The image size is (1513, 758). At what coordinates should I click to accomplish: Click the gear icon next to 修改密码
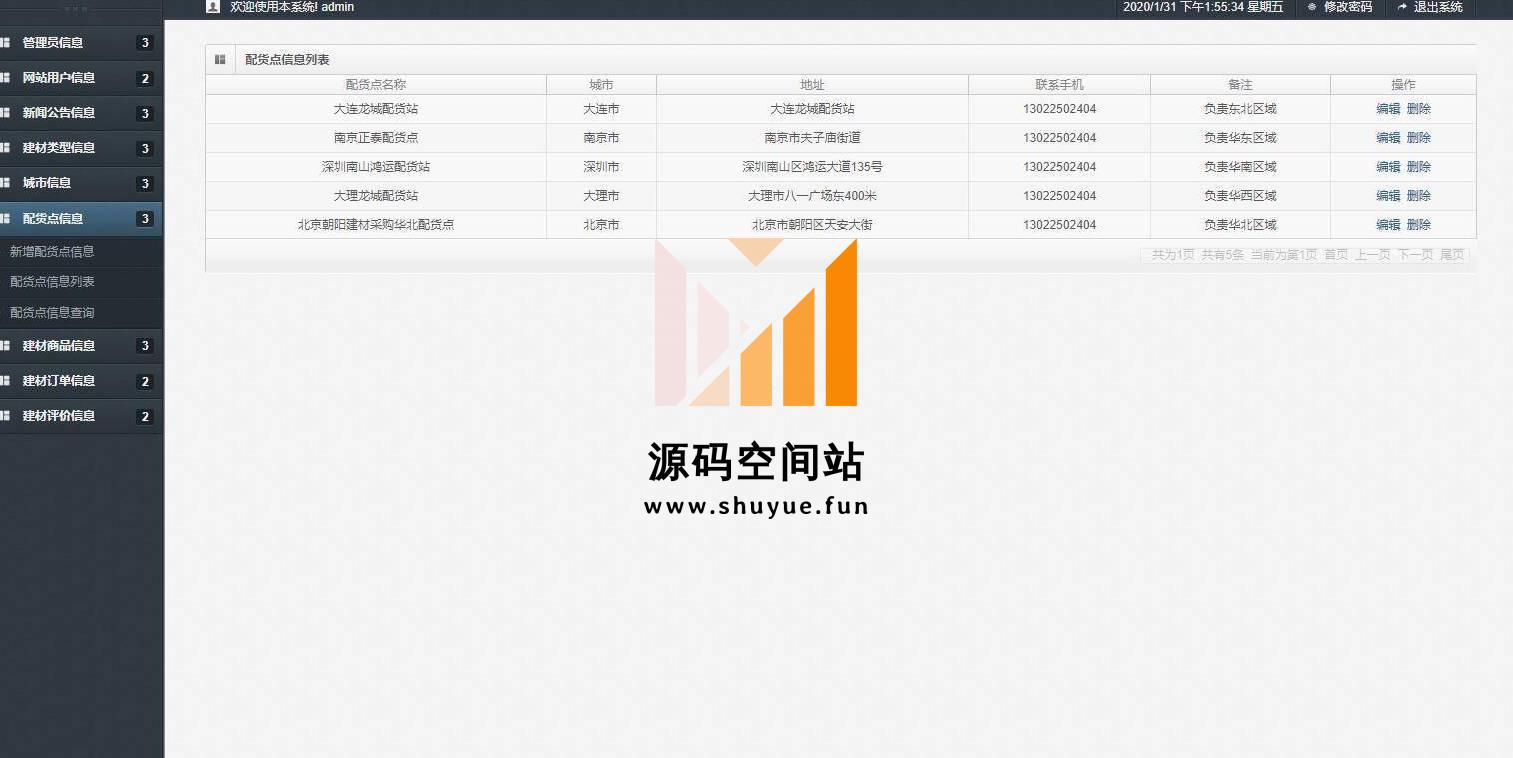(x=1312, y=7)
